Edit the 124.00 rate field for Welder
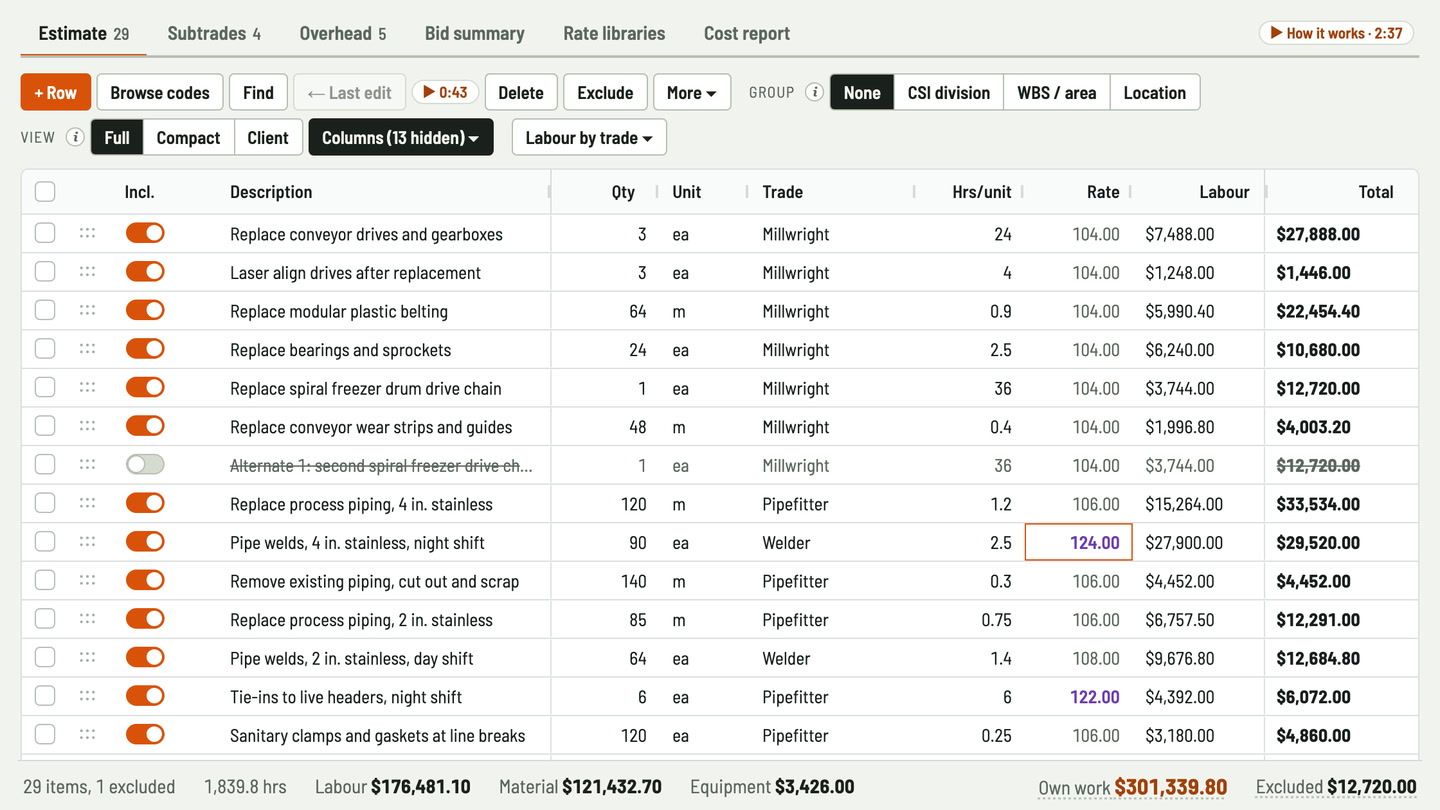 1079,542
